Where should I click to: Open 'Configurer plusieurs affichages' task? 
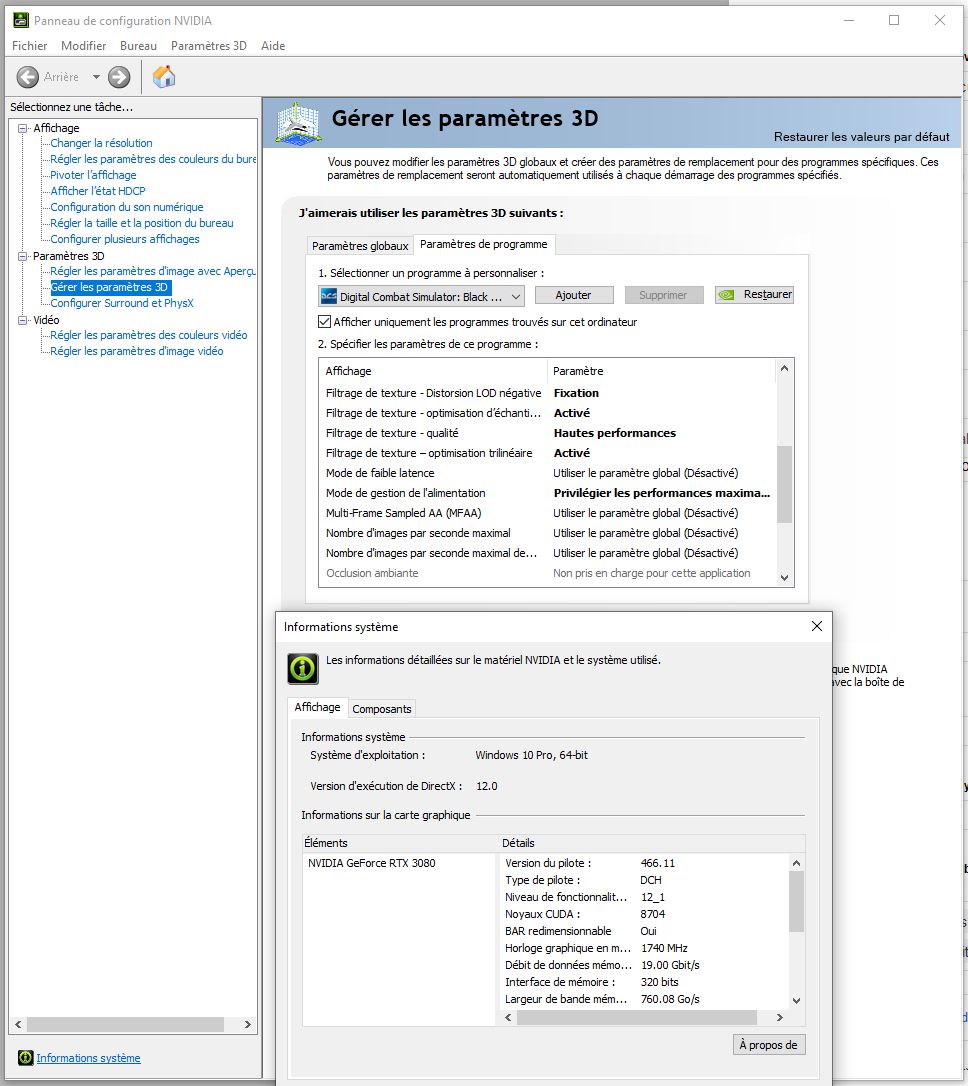point(125,239)
